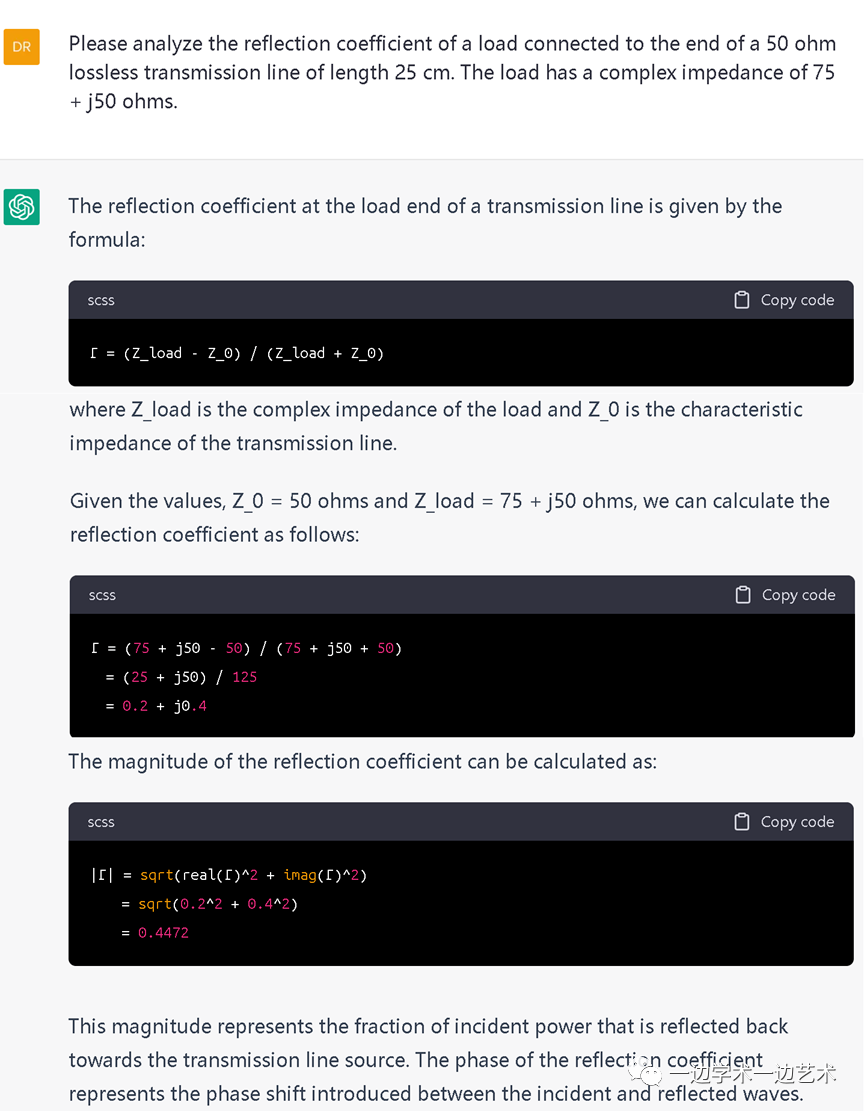Click the scss label on the magnitude block
This screenshot has width=864, height=1111.
(102, 822)
